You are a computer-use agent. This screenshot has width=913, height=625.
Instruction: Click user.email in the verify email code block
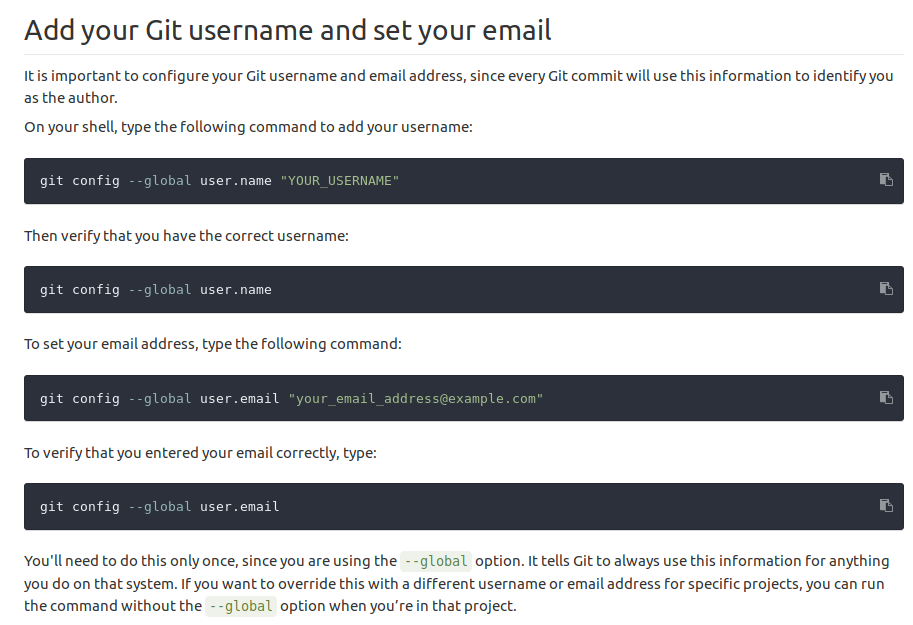point(239,507)
